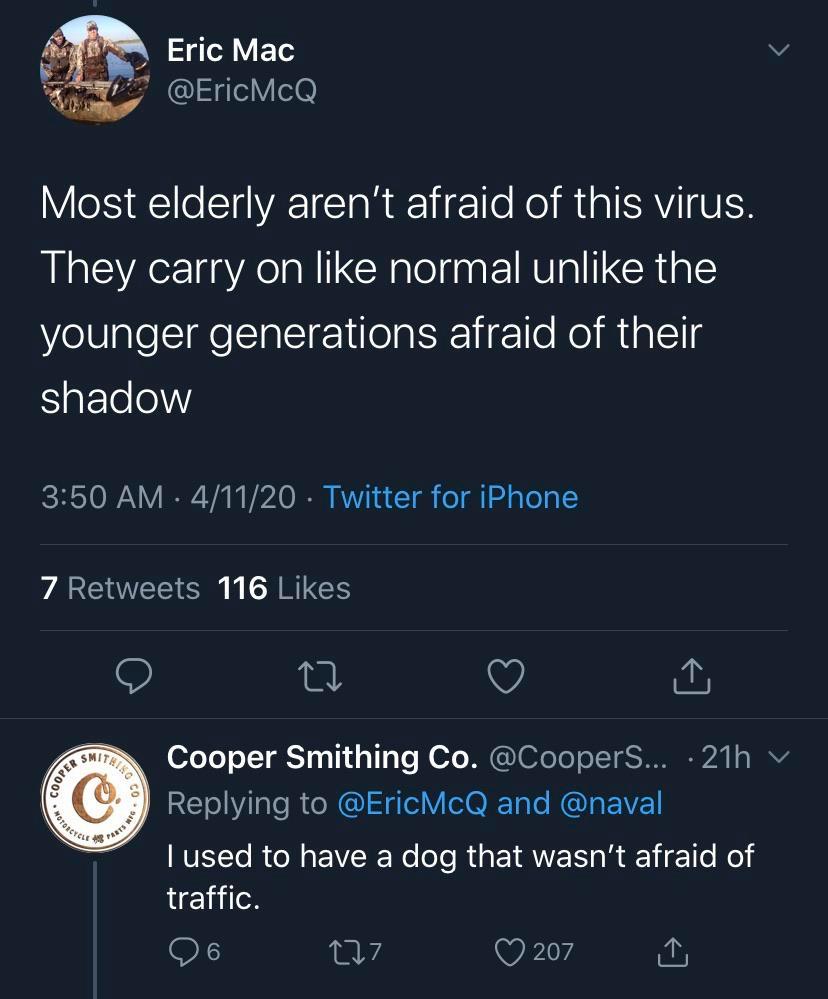Viewport: 828px width, 999px height.
Task: Open the Twitter for iPhone link
Action: 450,497
